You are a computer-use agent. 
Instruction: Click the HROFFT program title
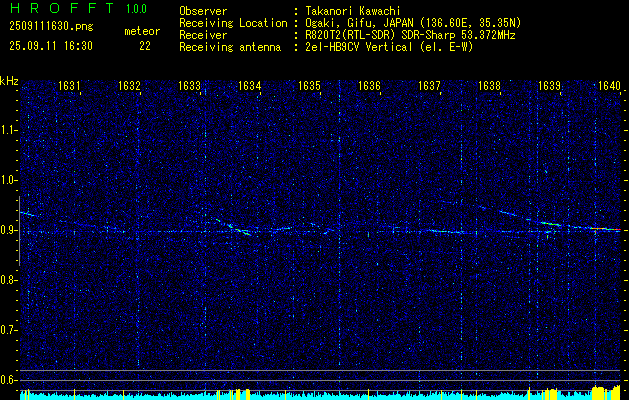click(62, 8)
